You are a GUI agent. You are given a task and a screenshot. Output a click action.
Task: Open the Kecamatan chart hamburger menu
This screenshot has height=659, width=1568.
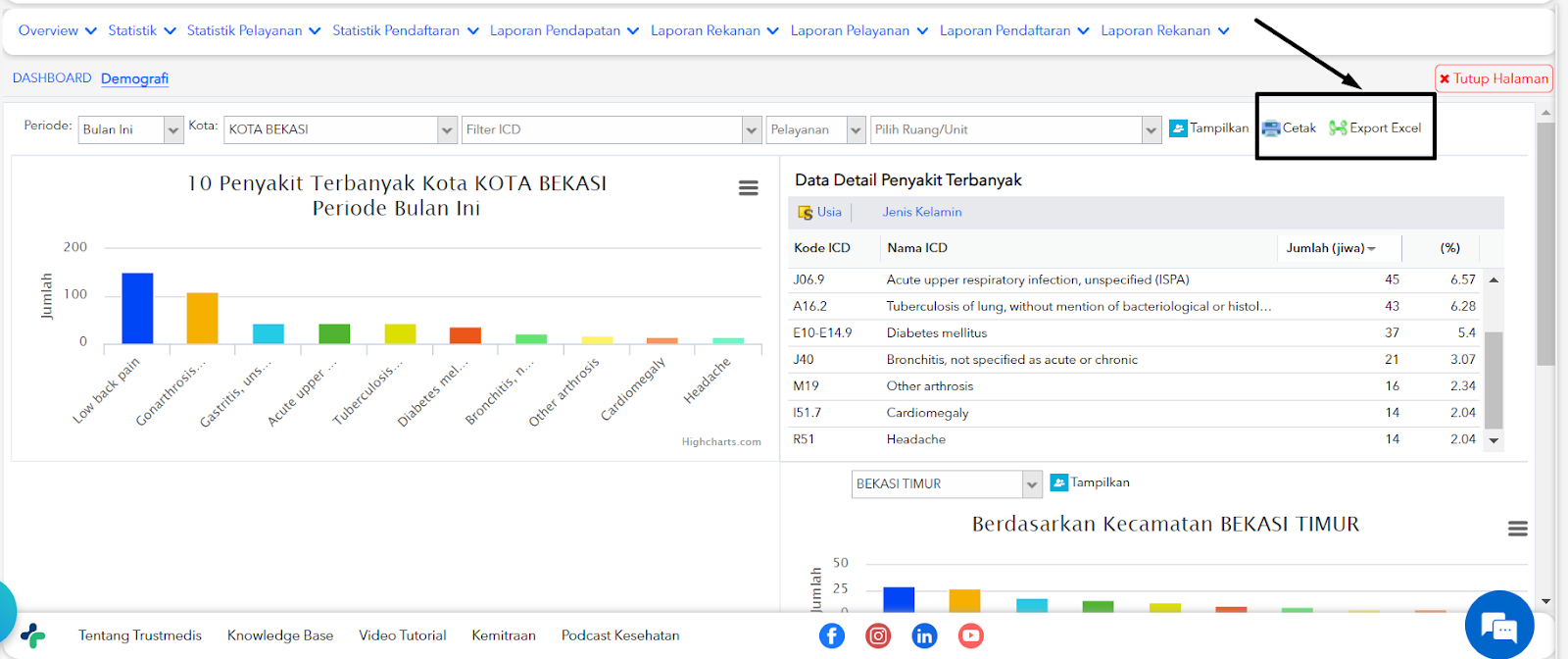click(1518, 530)
